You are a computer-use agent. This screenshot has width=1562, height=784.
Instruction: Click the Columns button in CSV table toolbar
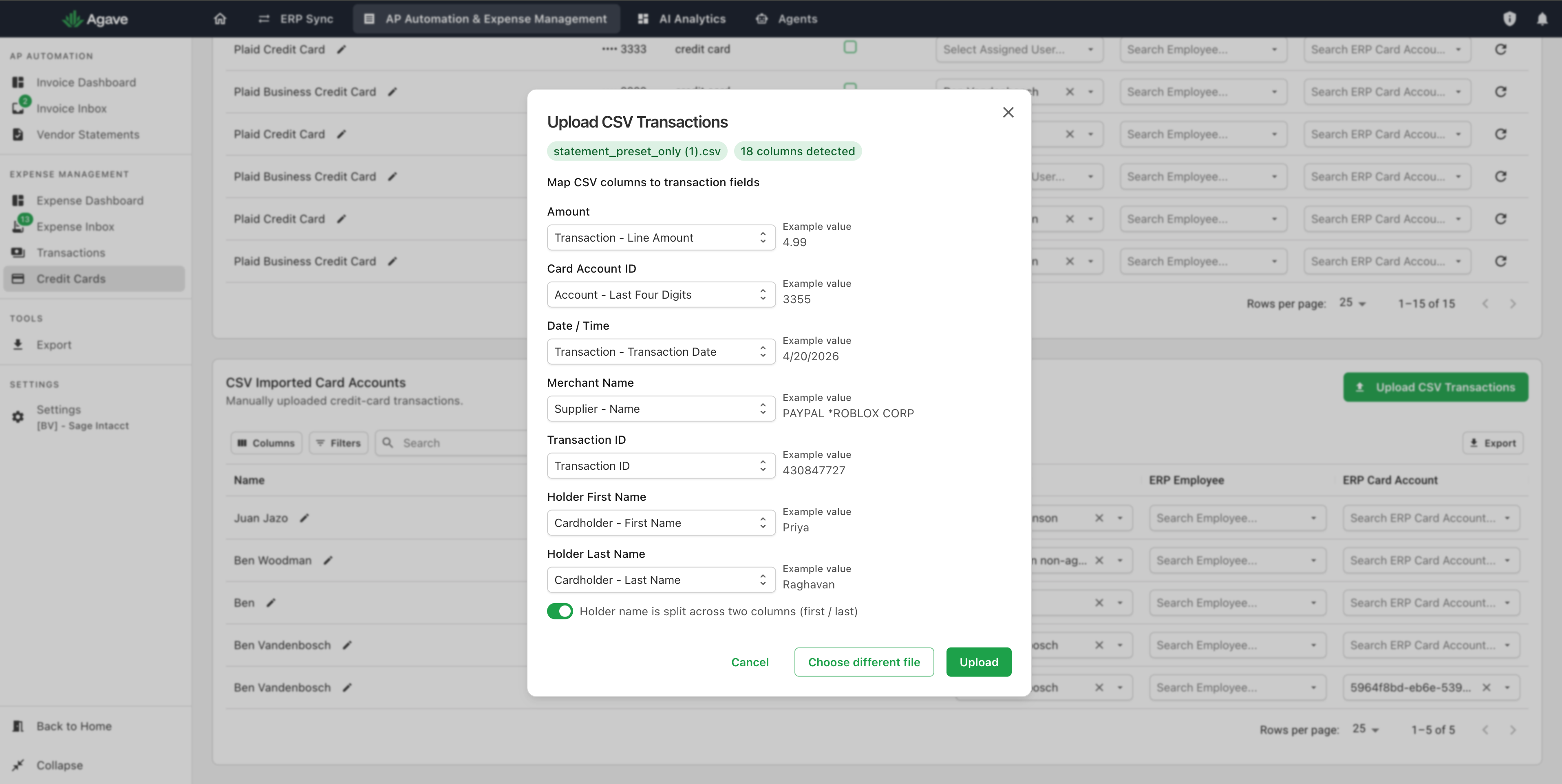266,443
